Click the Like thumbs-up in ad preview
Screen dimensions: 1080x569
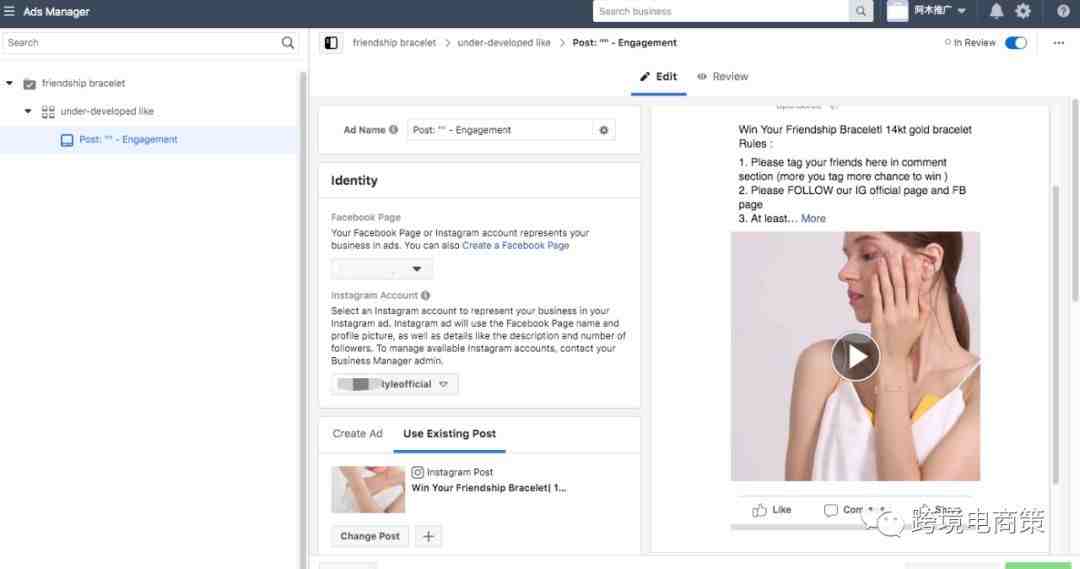[x=760, y=510]
